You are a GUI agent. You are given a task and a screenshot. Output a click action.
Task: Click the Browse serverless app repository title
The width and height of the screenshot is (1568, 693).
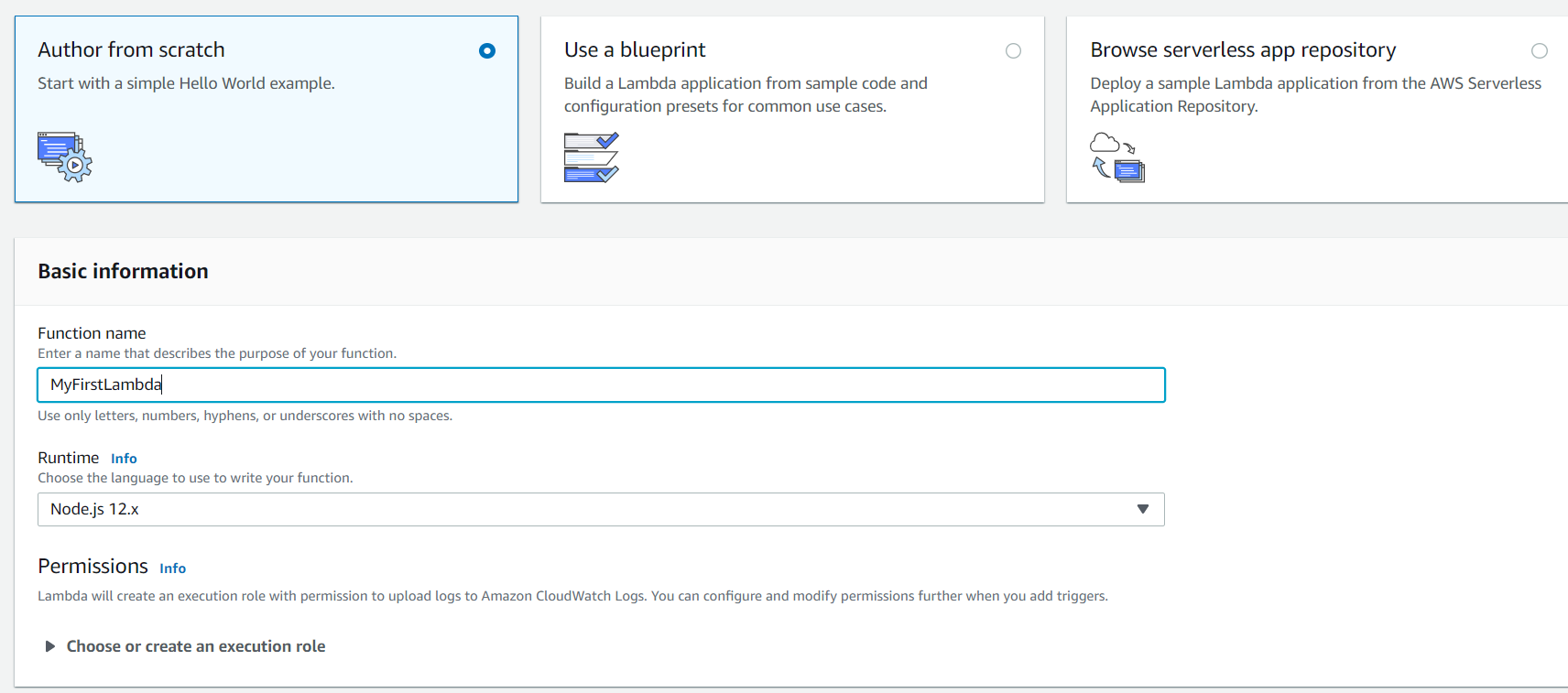coord(1243,49)
